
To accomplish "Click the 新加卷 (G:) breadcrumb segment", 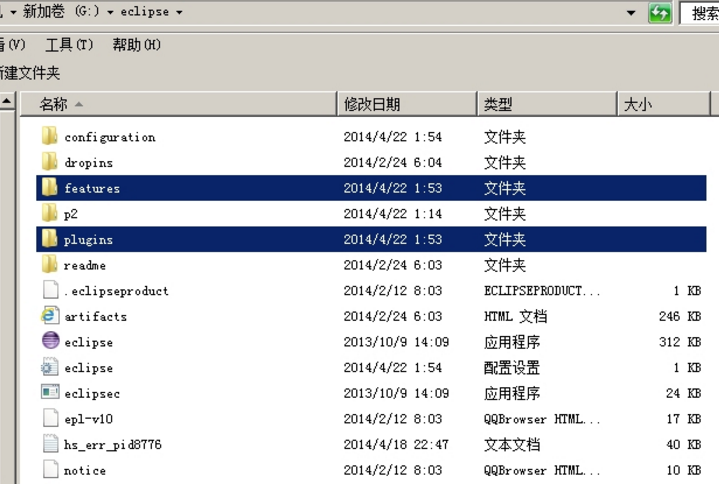I will tap(61, 11).
